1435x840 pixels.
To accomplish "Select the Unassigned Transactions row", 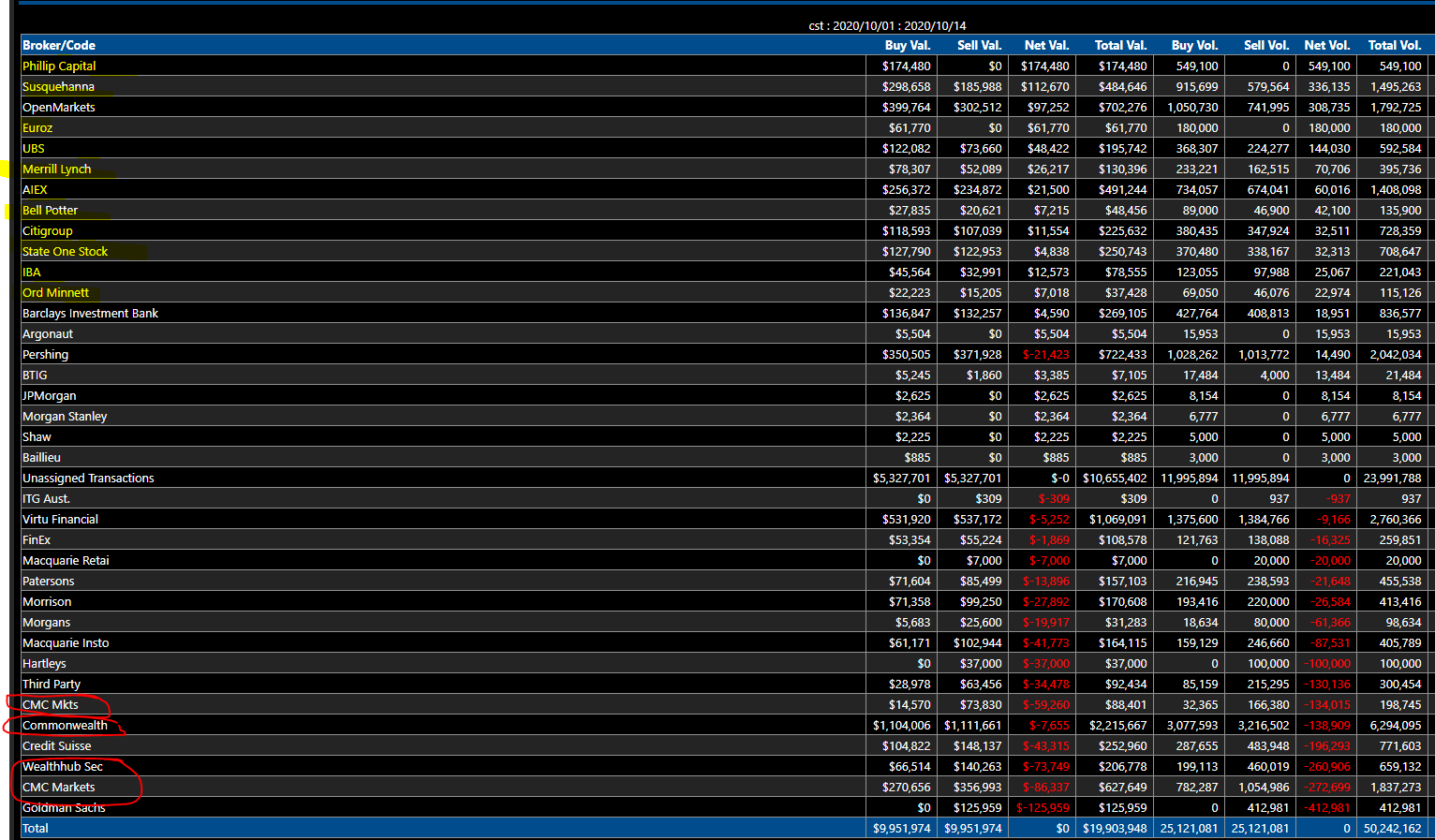I will [x=727, y=478].
